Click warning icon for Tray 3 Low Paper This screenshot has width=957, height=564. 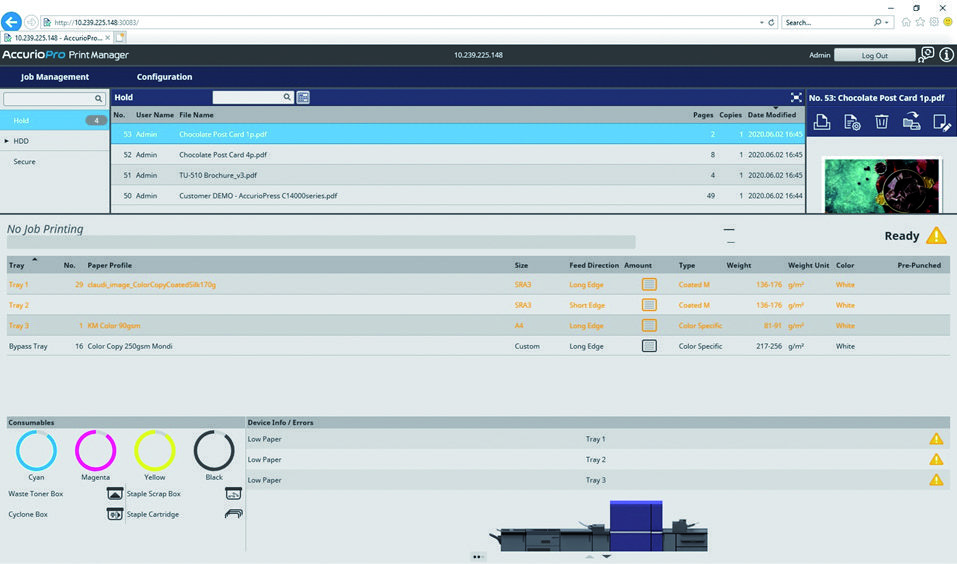[x=936, y=480]
